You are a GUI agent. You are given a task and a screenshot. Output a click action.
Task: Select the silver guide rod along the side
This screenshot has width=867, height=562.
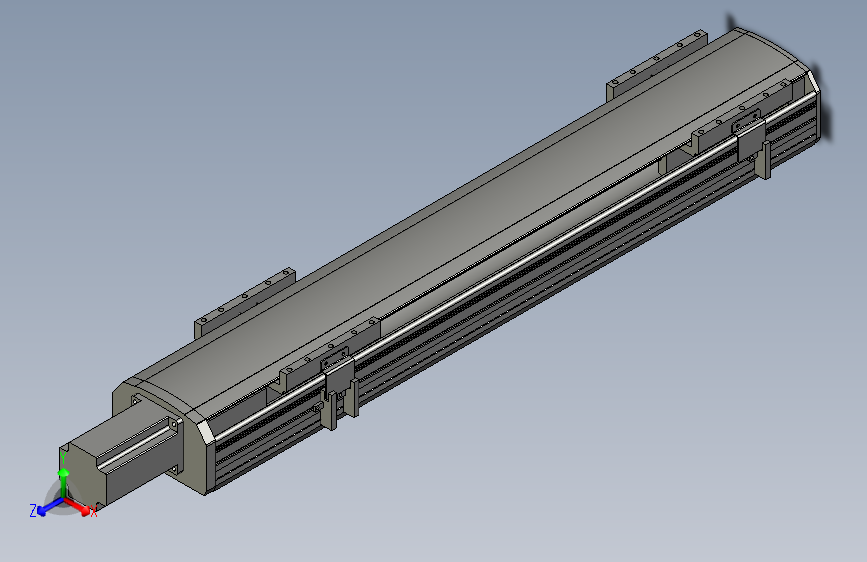point(514,266)
